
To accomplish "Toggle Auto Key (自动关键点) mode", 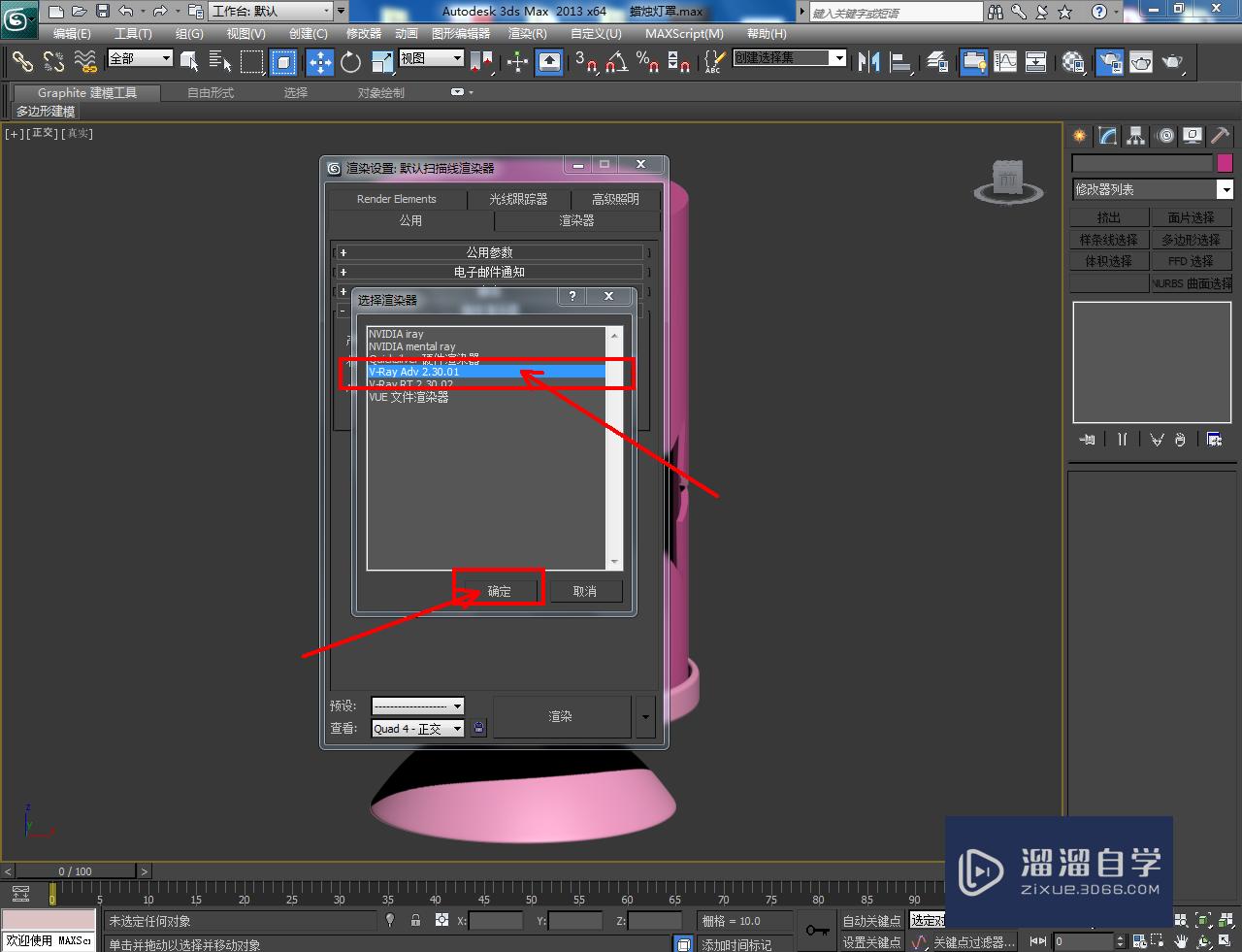I will (871, 920).
